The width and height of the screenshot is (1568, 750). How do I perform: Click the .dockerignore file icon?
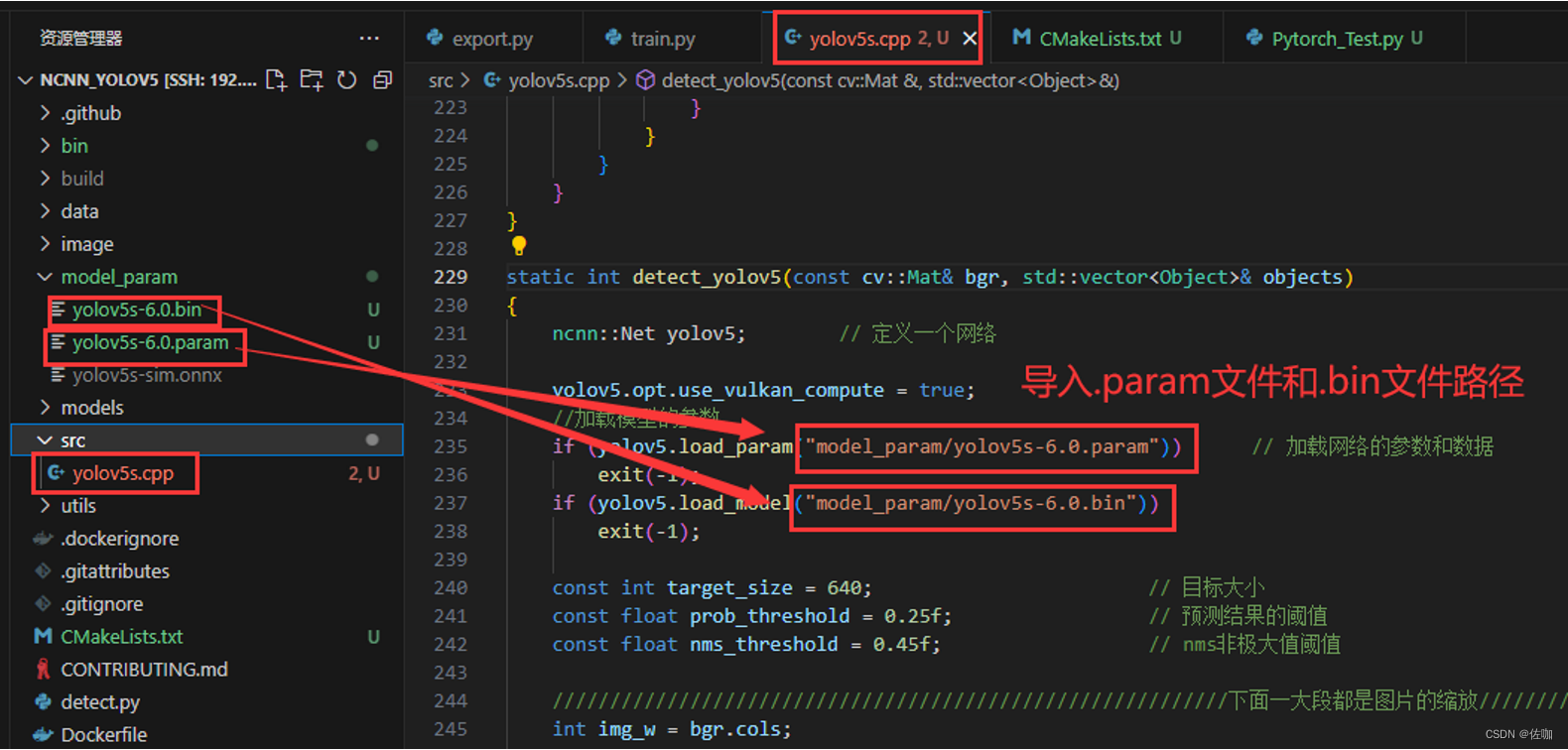coord(43,539)
